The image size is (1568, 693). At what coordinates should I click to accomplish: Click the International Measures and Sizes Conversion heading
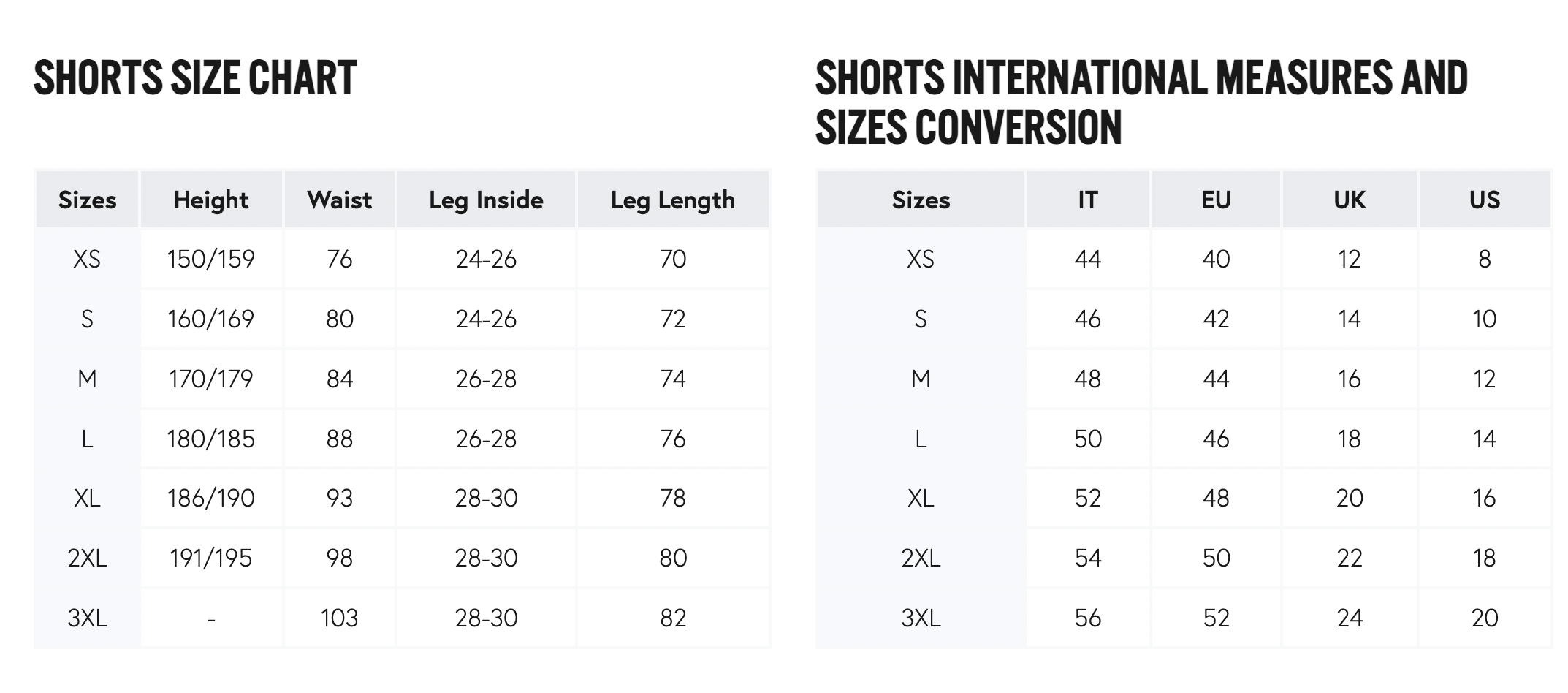[x=1141, y=102]
